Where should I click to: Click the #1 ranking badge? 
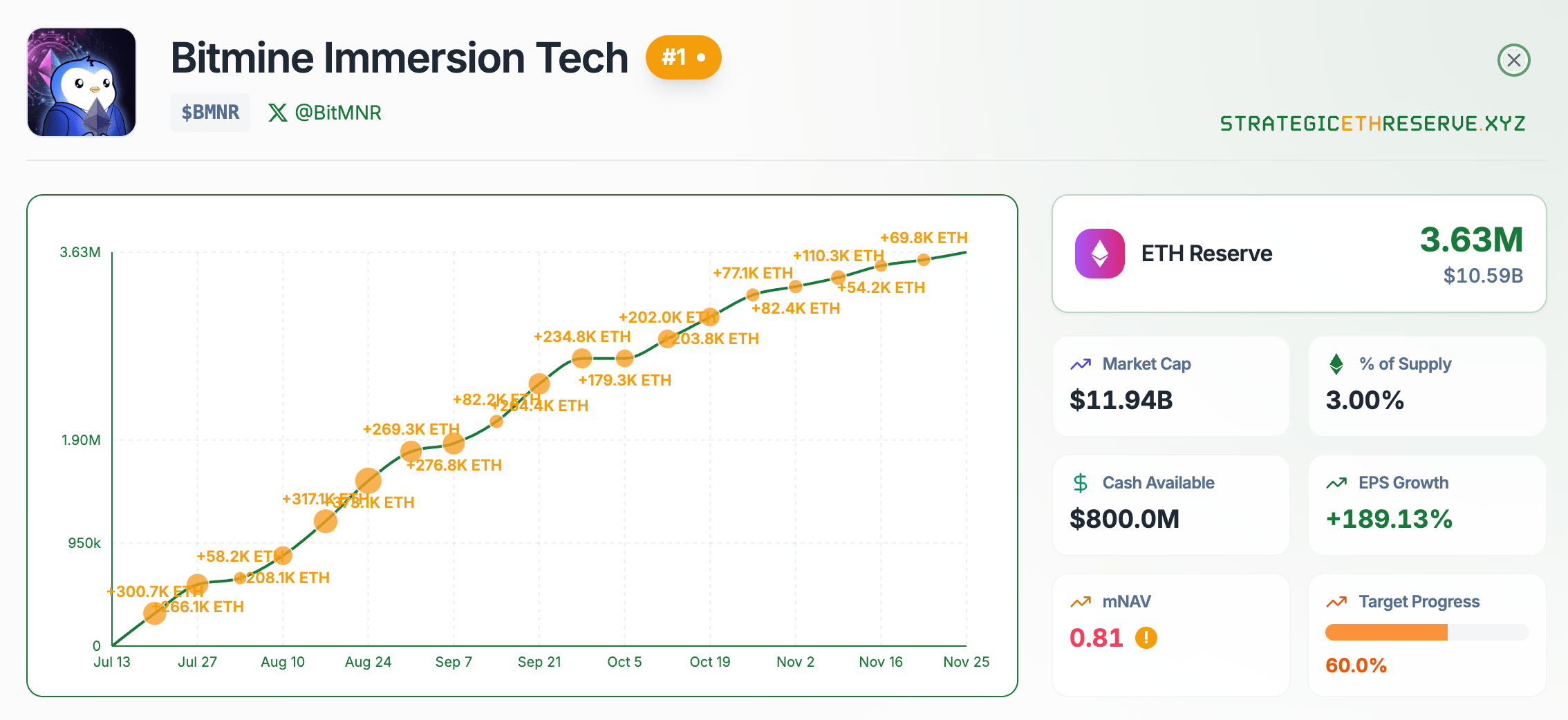(x=683, y=57)
